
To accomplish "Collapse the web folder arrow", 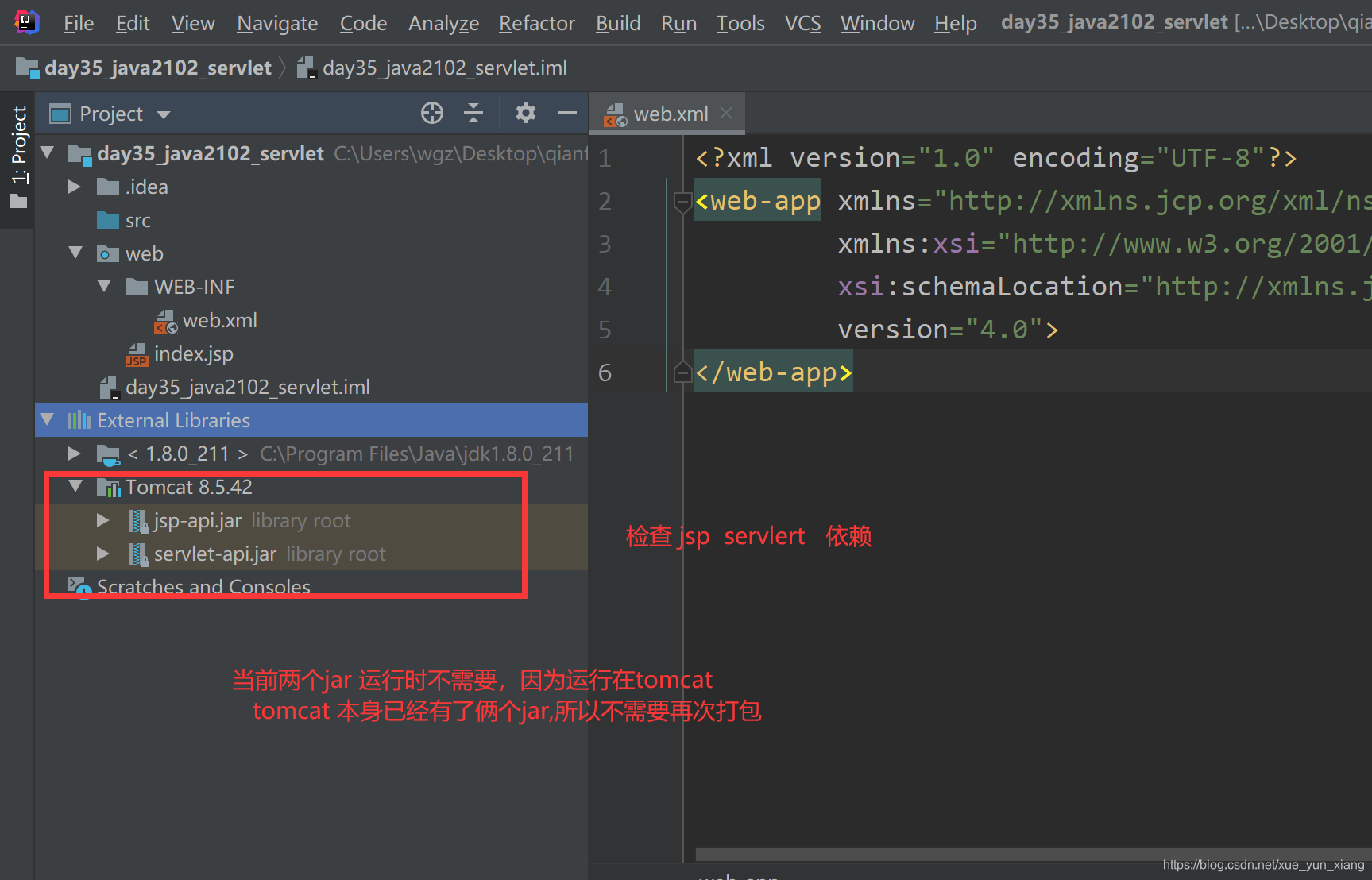I will coord(75,253).
